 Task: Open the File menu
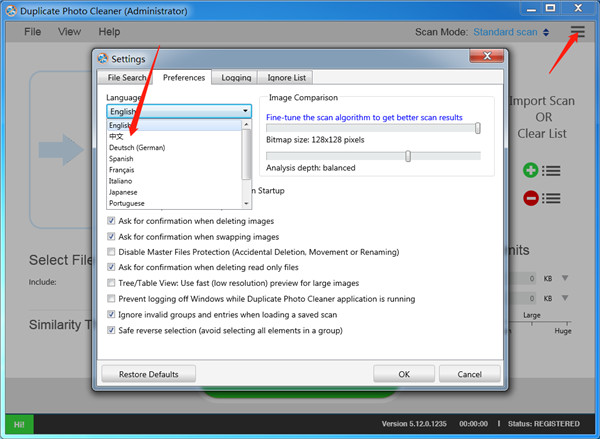click(x=33, y=32)
